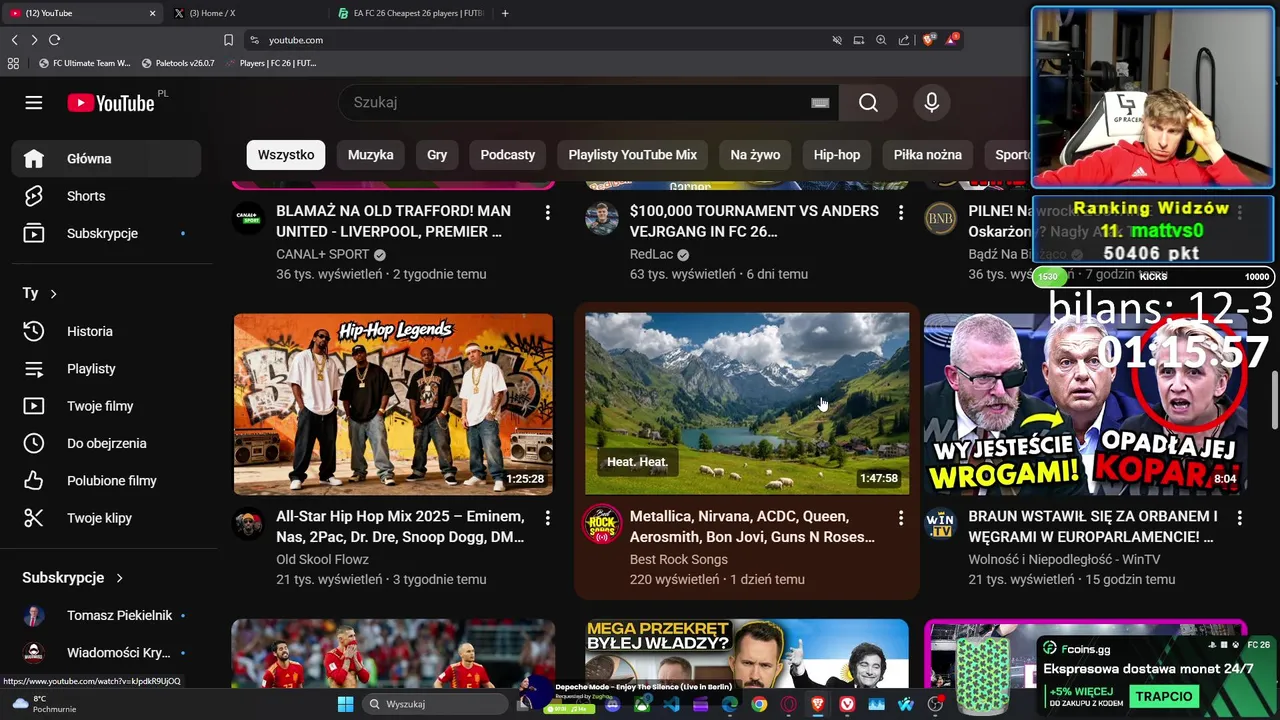This screenshot has height=720, width=1280.
Task: Open Tomasz Piekielnik subscription channel
Action: click(x=107, y=615)
